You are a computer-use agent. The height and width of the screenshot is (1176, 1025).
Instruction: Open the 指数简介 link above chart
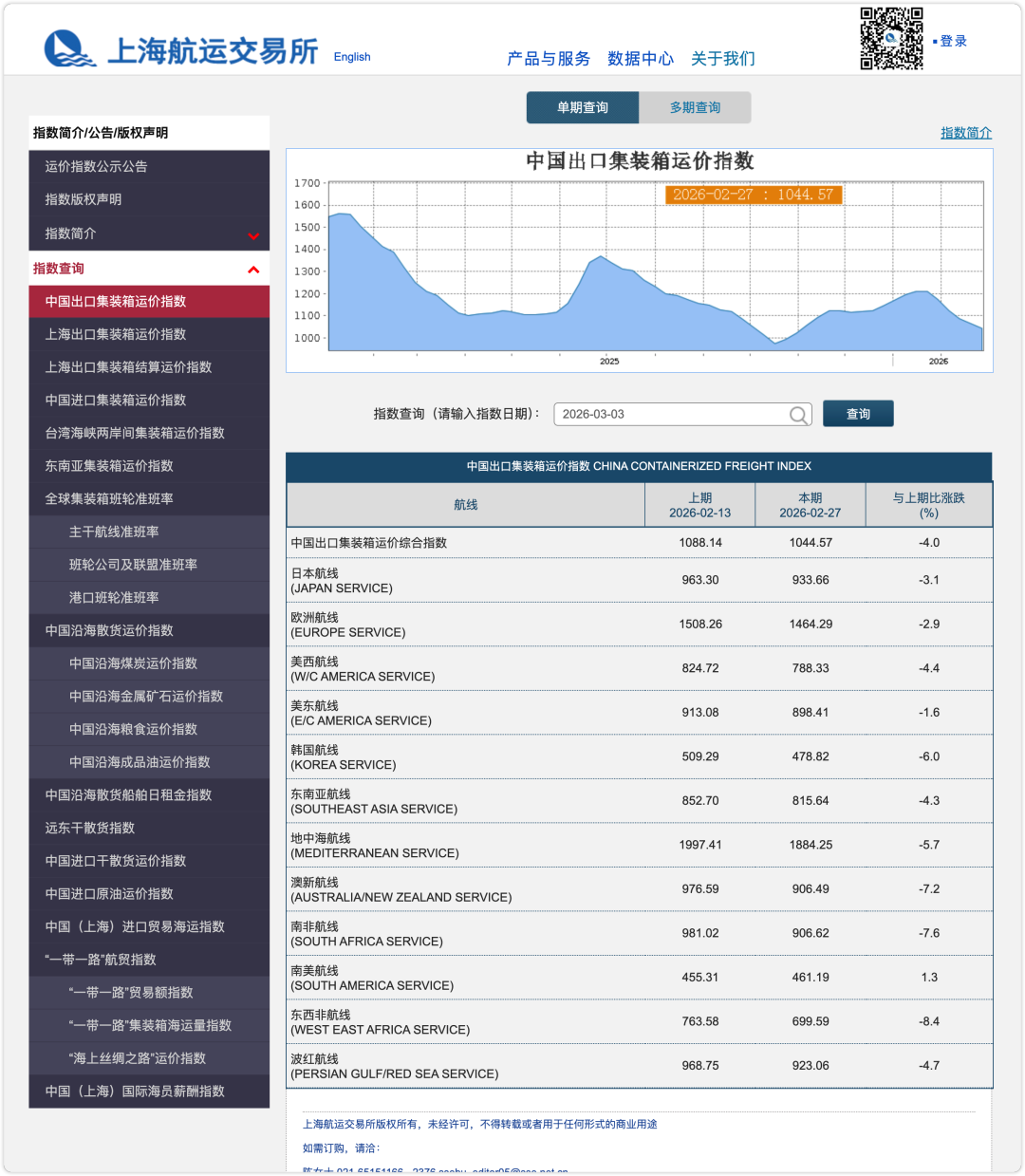(x=965, y=133)
